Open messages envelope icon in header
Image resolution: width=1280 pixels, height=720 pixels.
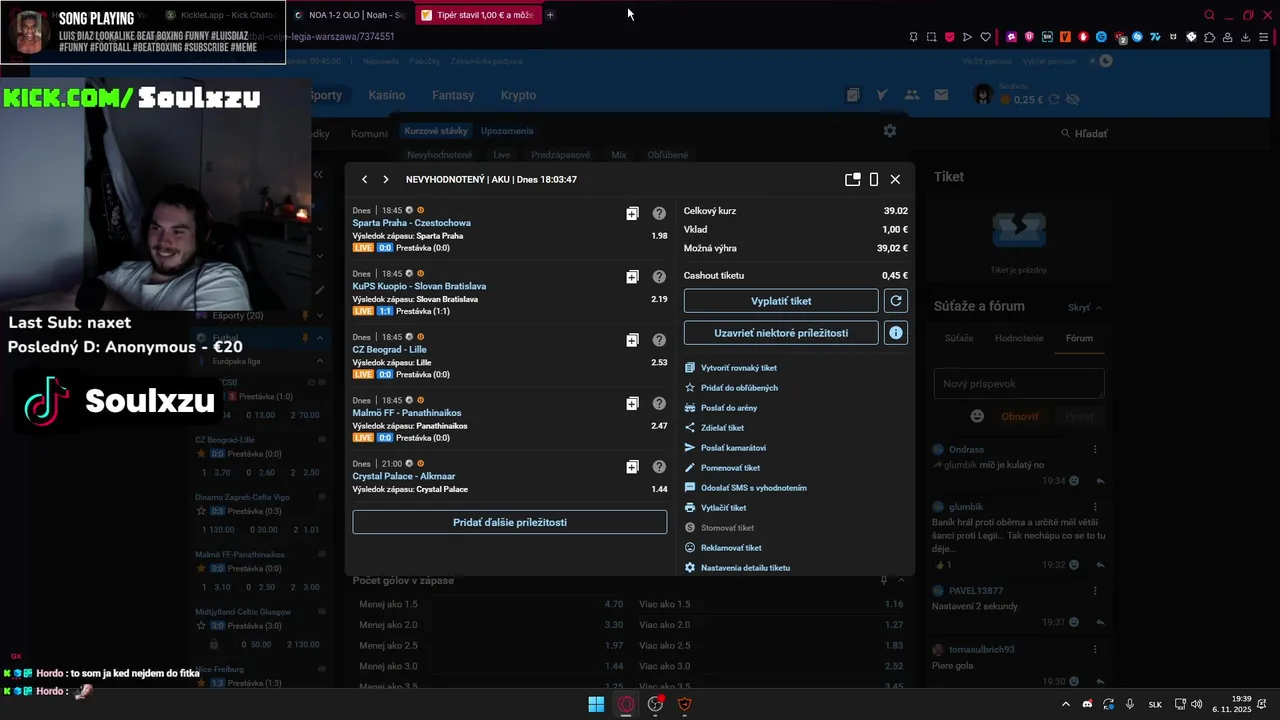point(941,95)
